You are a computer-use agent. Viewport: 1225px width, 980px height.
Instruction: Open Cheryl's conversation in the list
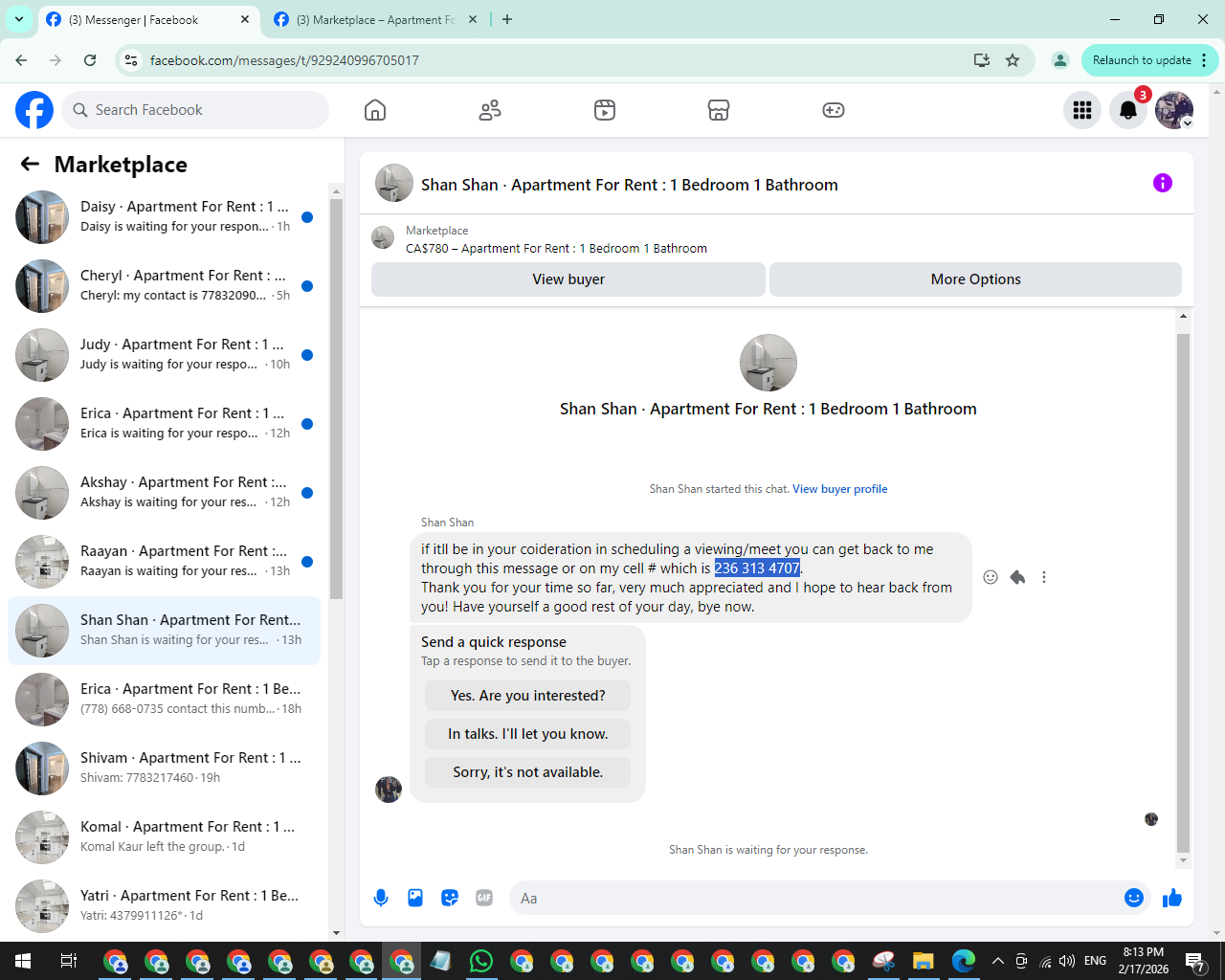tap(164, 286)
